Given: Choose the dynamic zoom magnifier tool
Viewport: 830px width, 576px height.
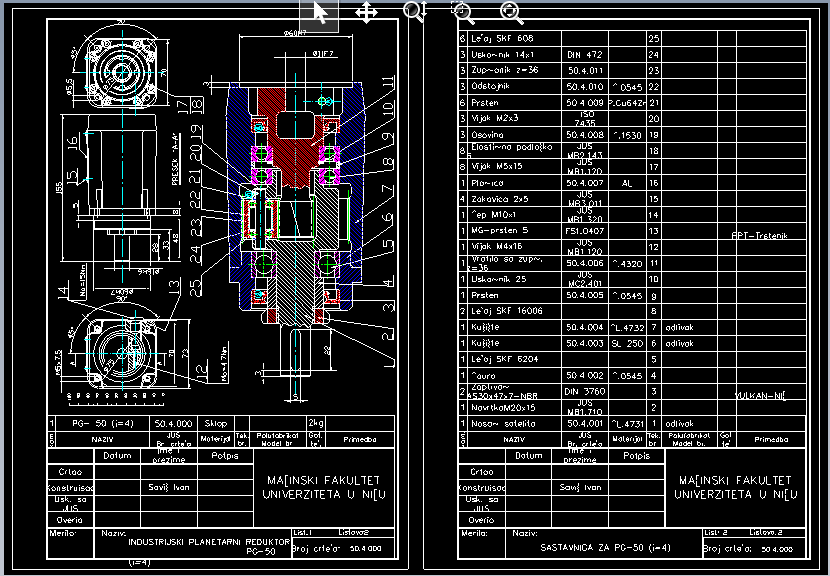Looking at the screenshot, I should [x=415, y=12].
